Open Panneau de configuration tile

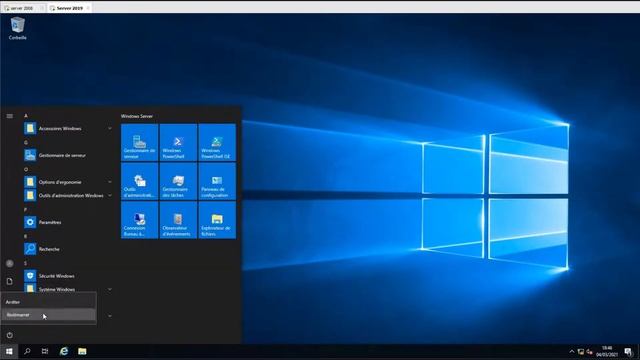tap(217, 181)
